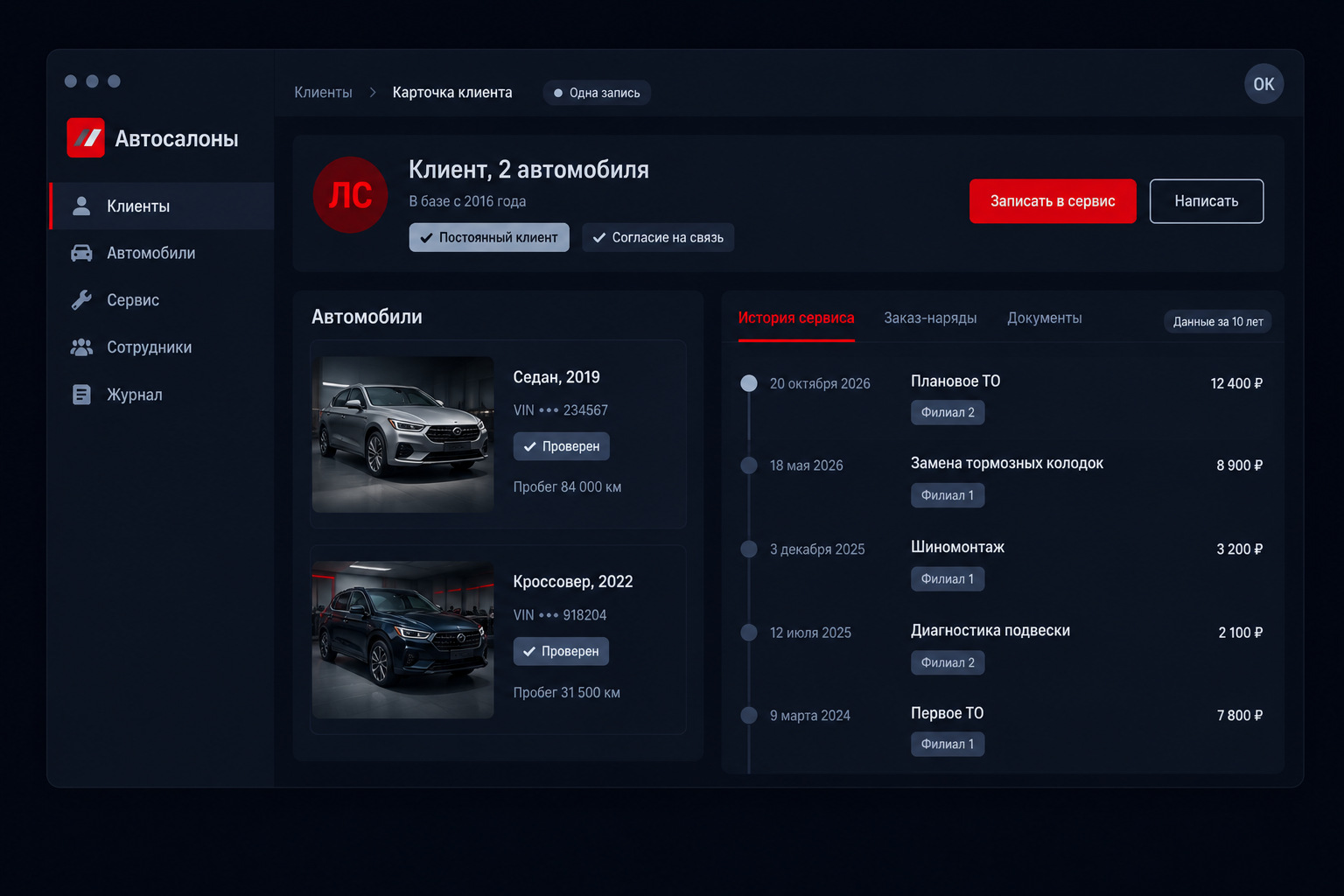Image resolution: width=1344 pixels, height=896 pixels.
Task: Open the dark crossover photo
Action: [403, 640]
